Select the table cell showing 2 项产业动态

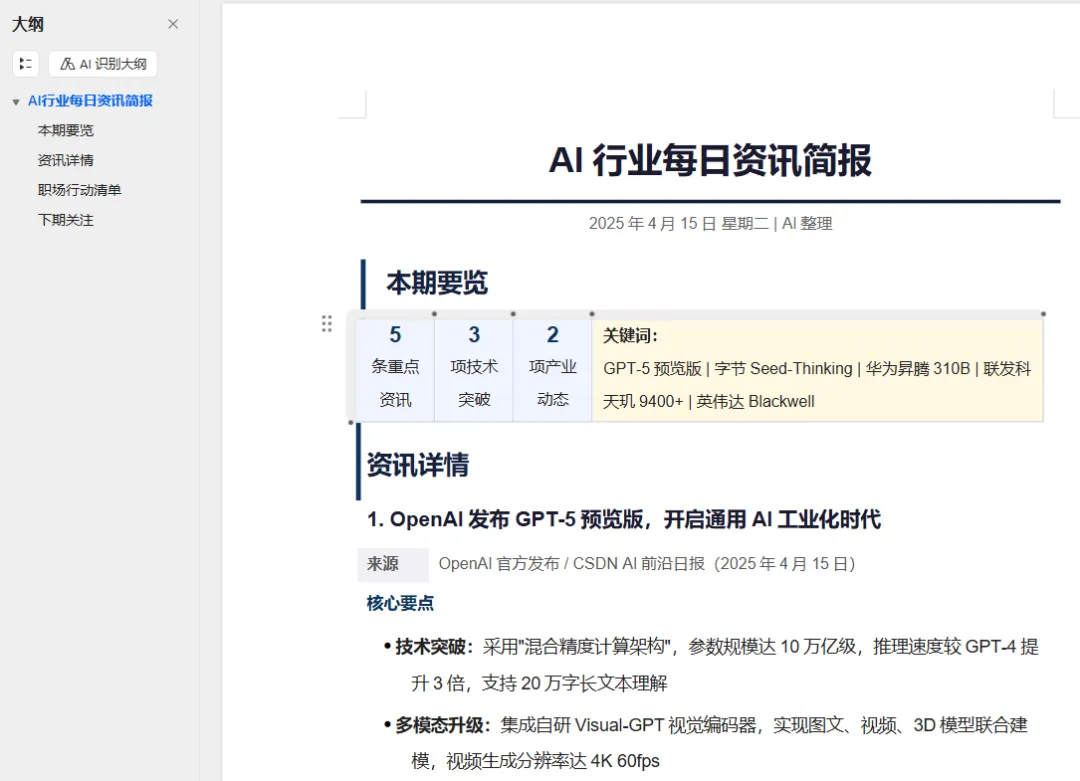coord(552,368)
